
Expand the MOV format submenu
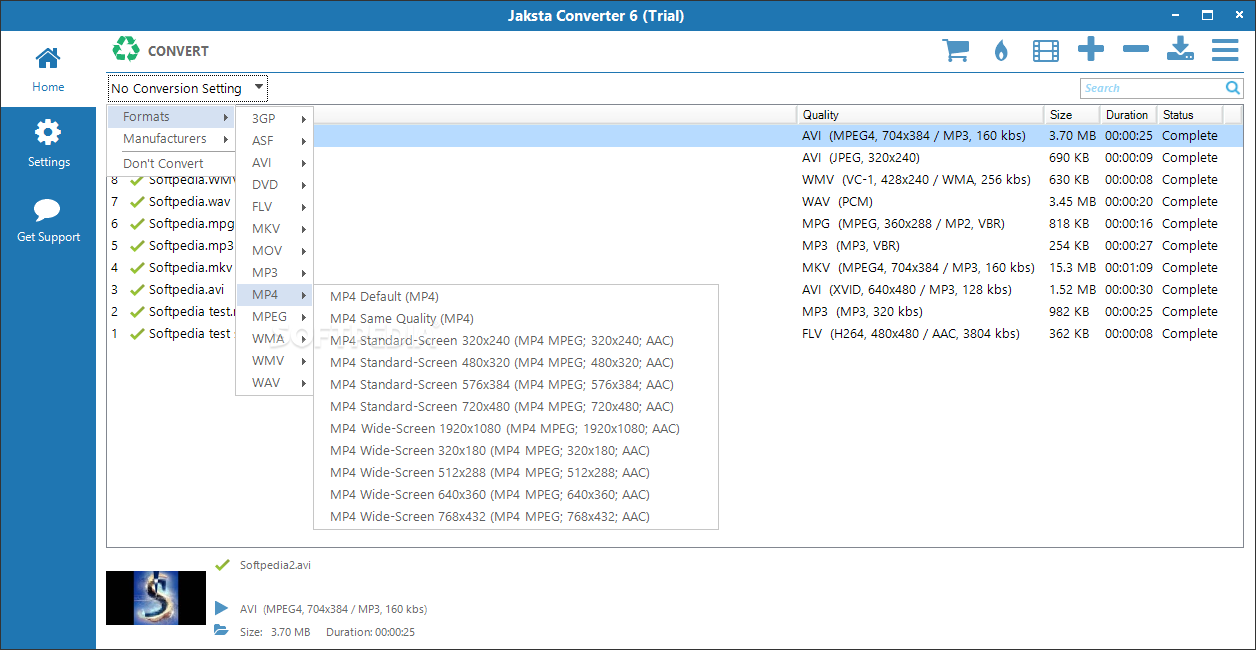point(274,251)
